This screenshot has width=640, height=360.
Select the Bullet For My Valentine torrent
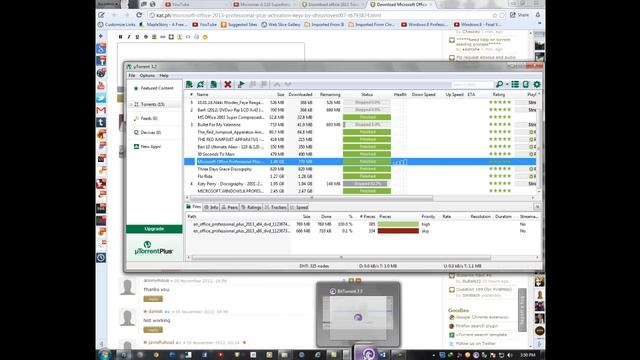click(x=360, y=125)
